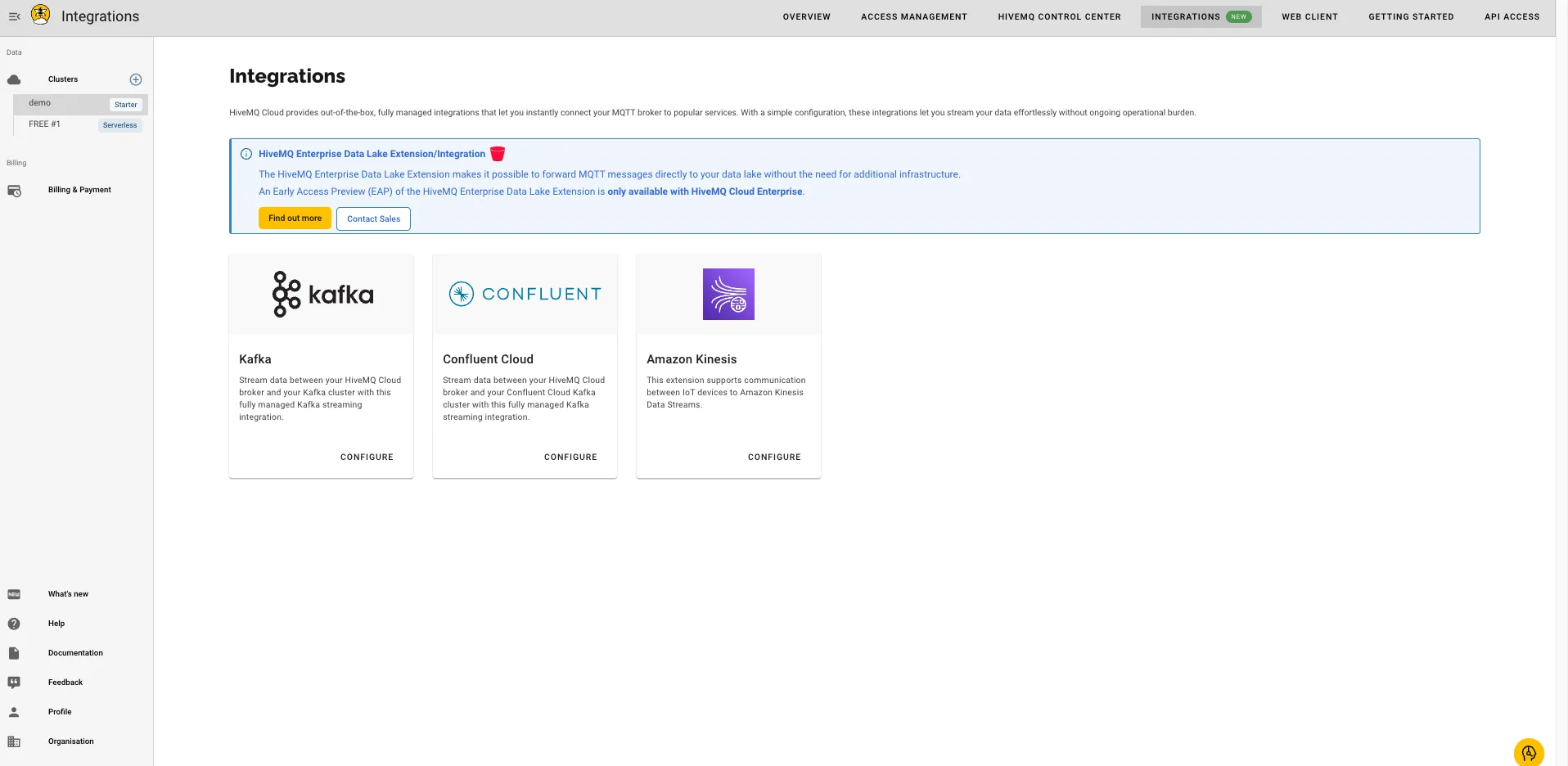
Task: Click the Kafka logo image
Action: click(x=322, y=294)
